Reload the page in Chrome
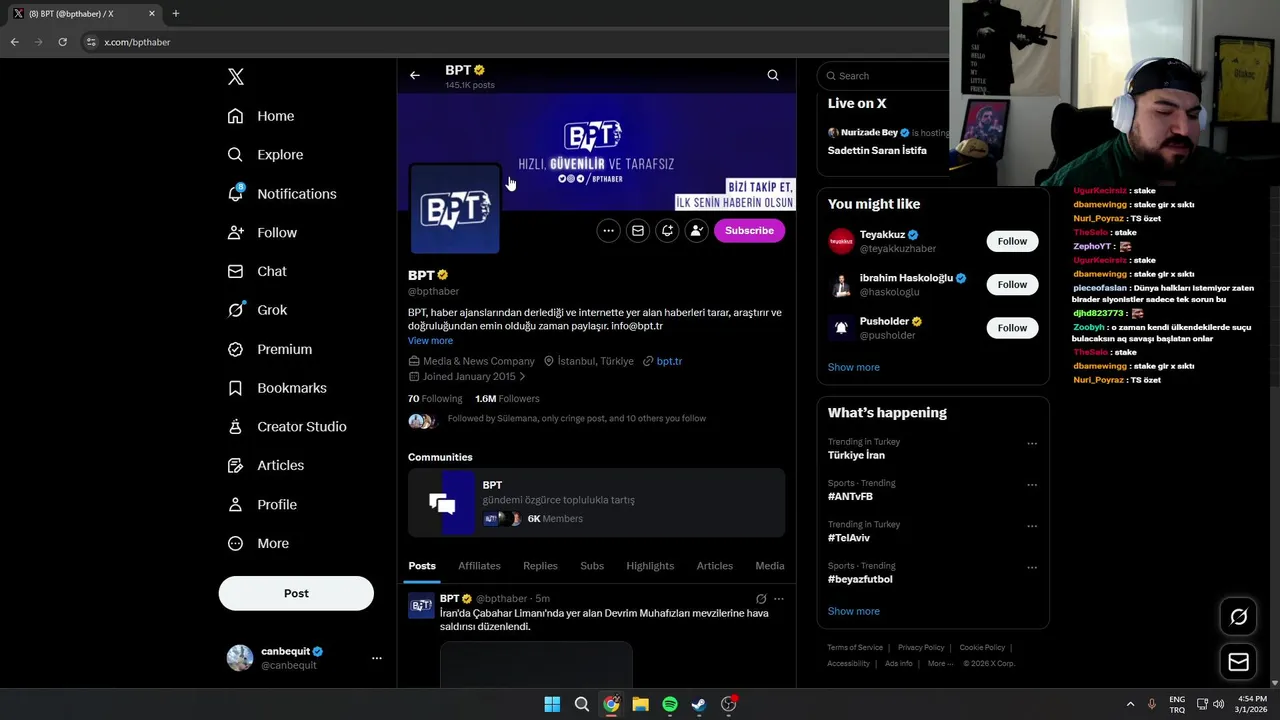 coord(62,42)
